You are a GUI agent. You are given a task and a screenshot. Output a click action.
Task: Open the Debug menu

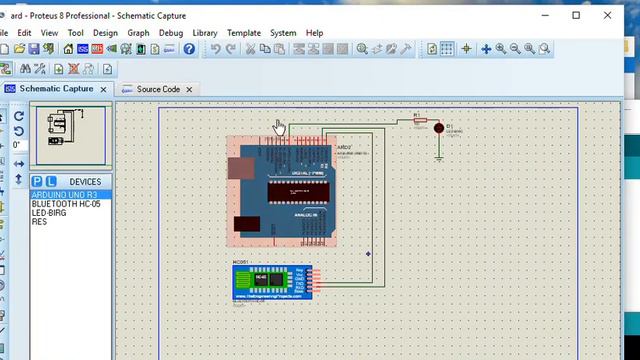tap(171, 33)
